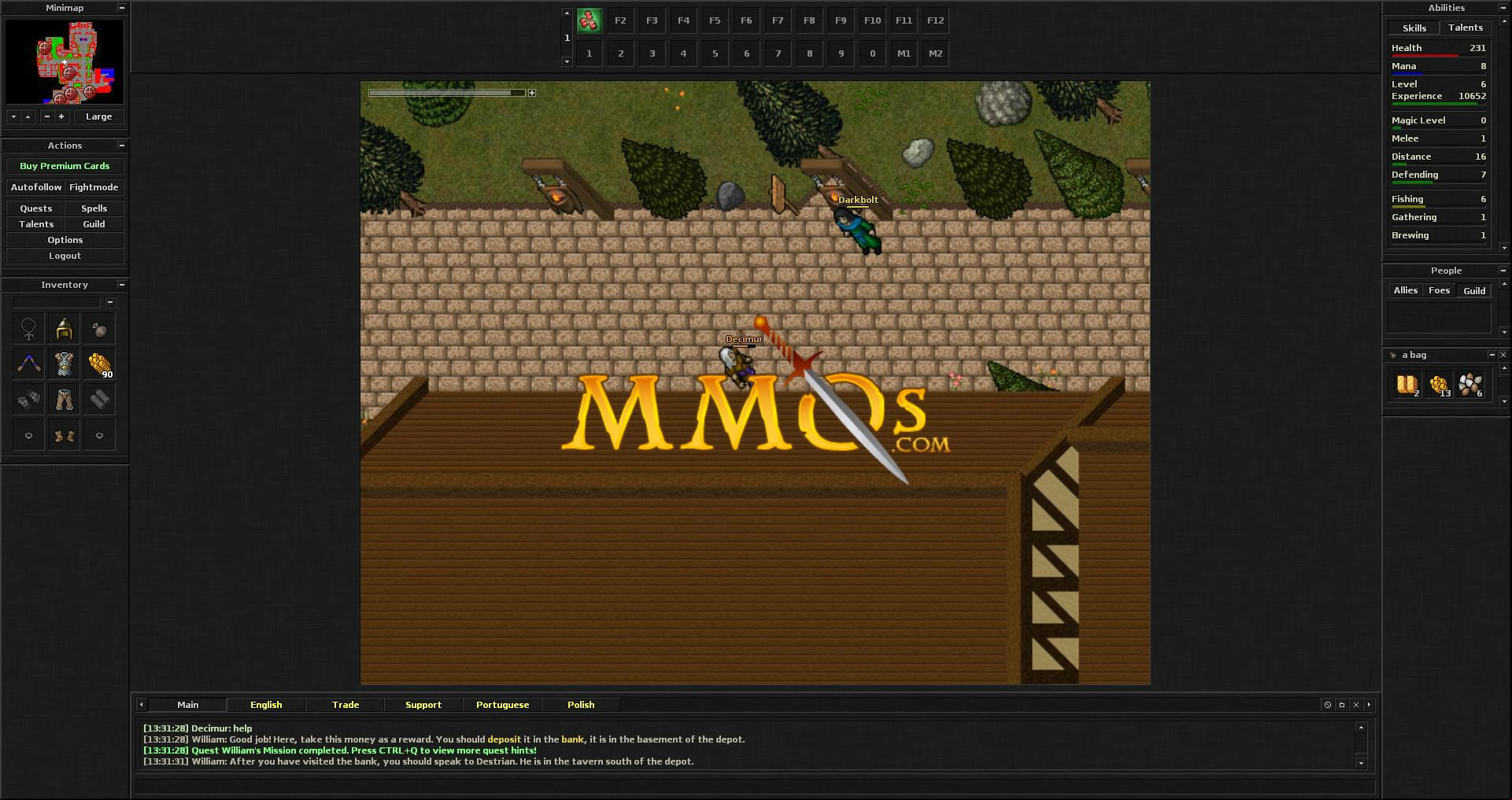Select the leg armor pants slot
This screenshot has width=1512, height=800.
pos(65,400)
